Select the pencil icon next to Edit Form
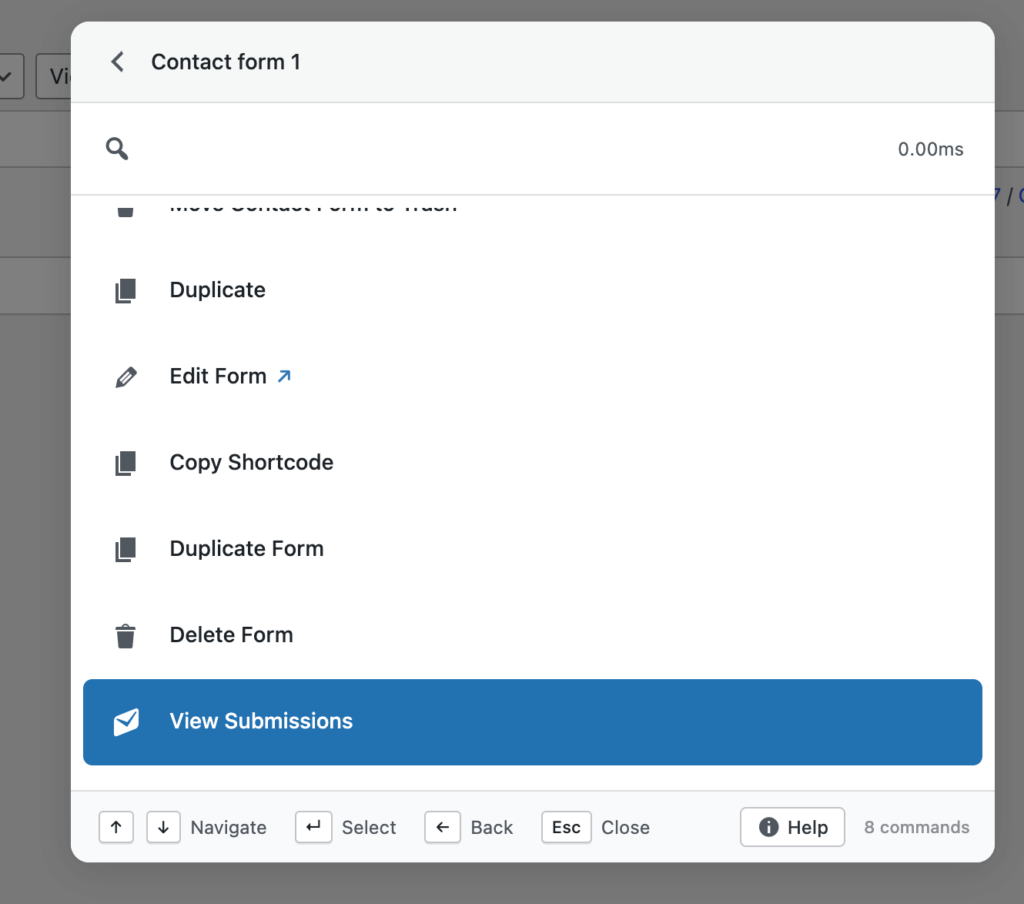This screenshot has height=904, width=1024. tap(125, 376)
